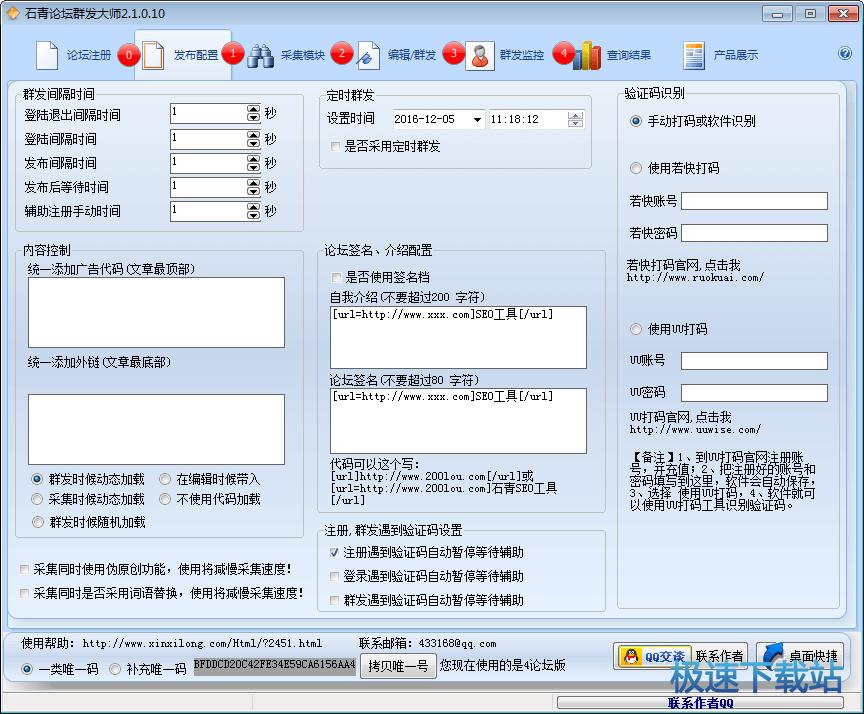
Task: Open the scheduled date dropdown calendar
Action: [477, 120]
